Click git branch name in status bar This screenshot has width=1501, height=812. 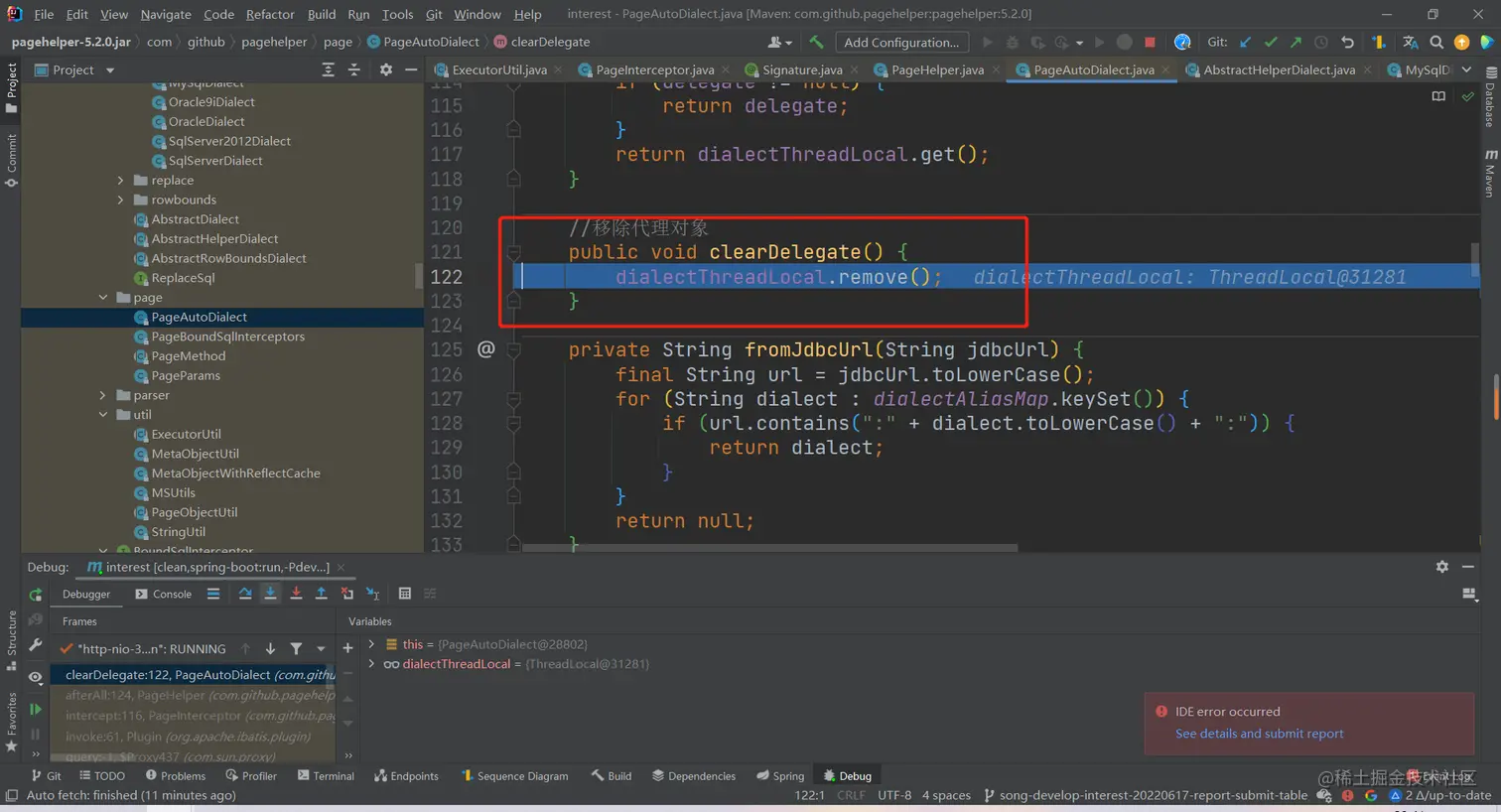(x=1145, y=795)
